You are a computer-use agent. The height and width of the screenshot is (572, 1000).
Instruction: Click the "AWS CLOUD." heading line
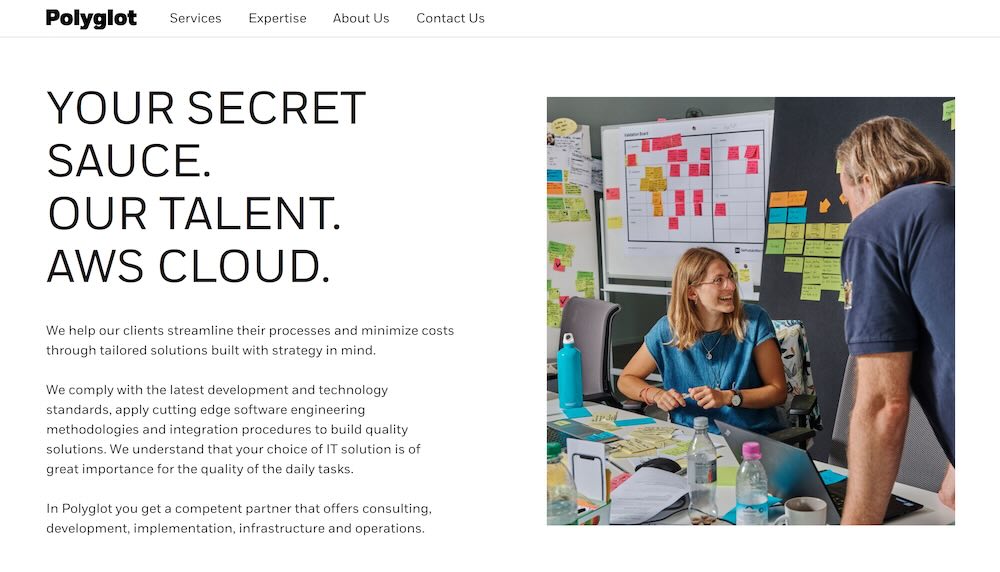(188, 265)
